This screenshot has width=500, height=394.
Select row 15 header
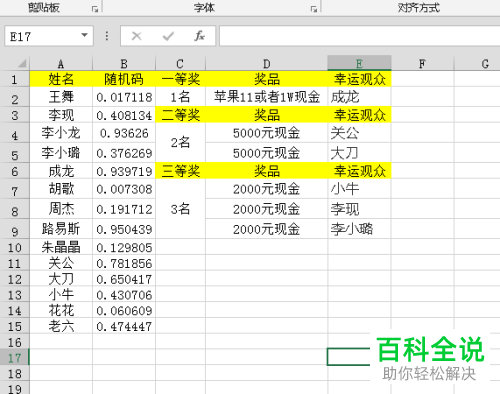pos(15,326)
